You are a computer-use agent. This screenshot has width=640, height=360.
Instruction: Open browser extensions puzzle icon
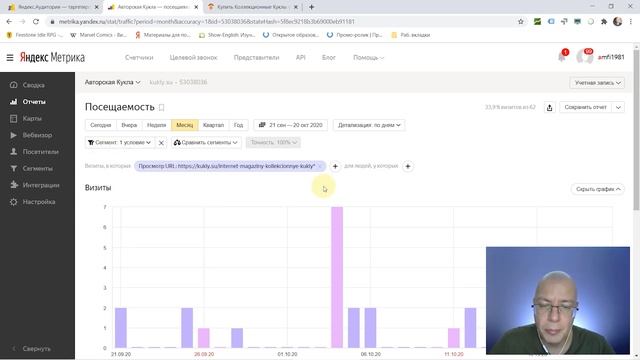(604, 22)
